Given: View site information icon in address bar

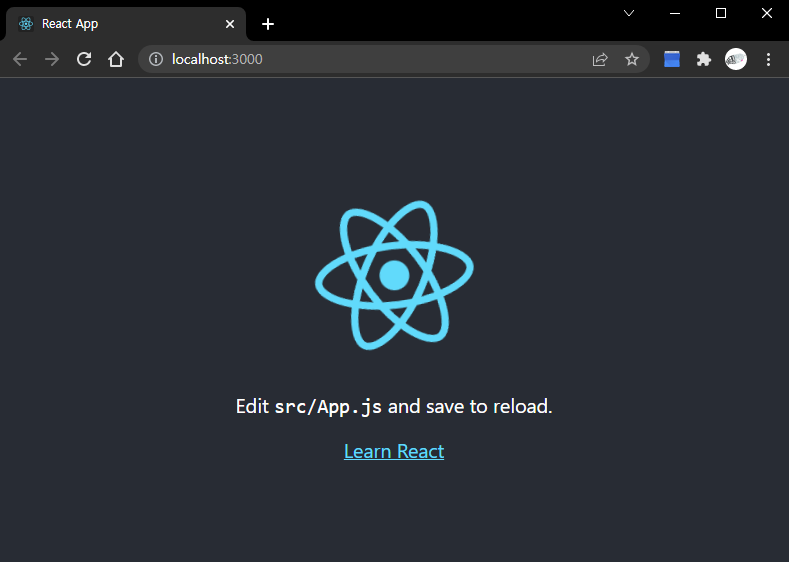Looking at the screenshot, I should 156,59.
